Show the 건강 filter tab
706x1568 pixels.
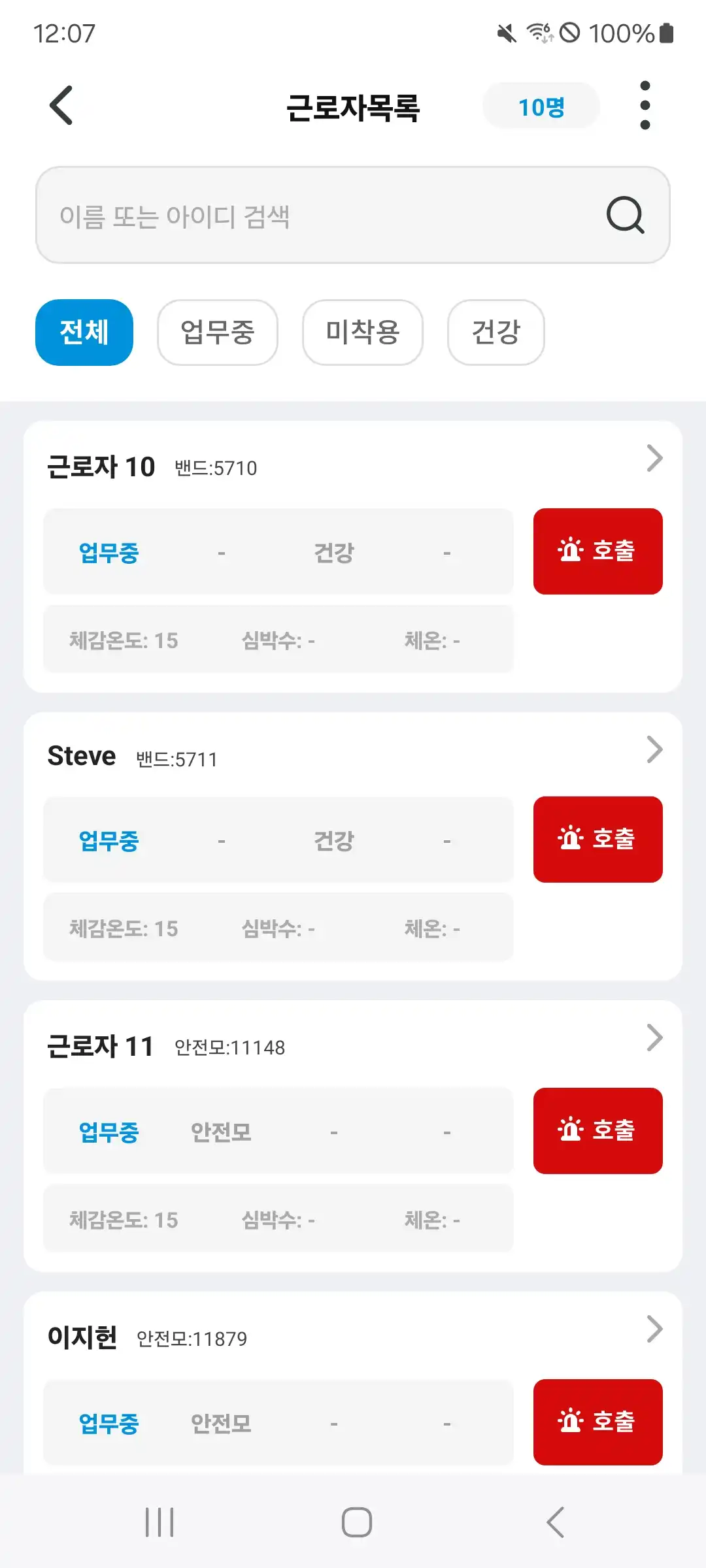pos(496,332)
